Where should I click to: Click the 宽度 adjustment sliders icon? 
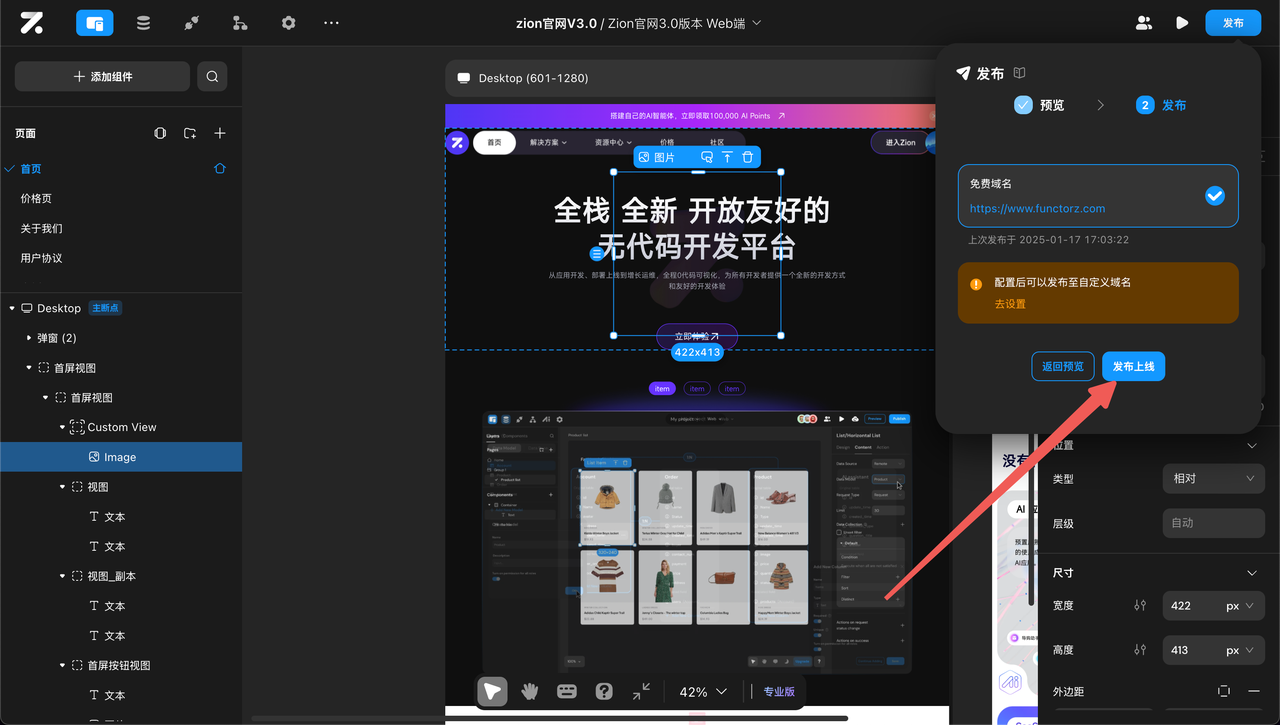pos(1140,605)
